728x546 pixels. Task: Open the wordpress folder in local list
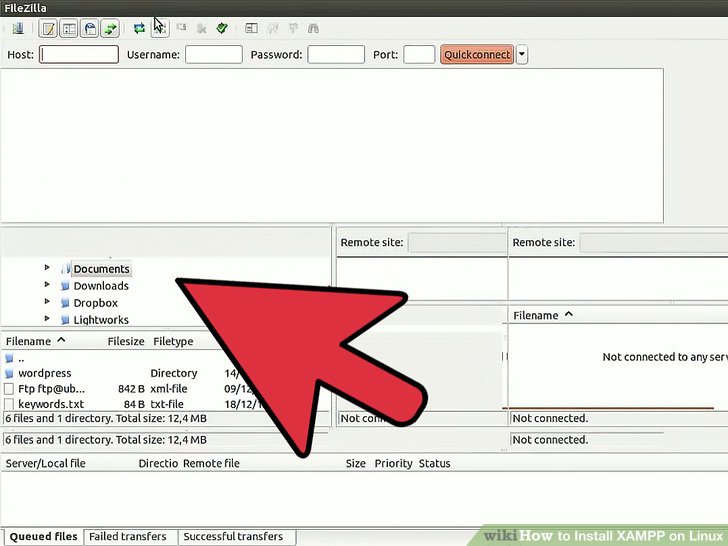44,373
